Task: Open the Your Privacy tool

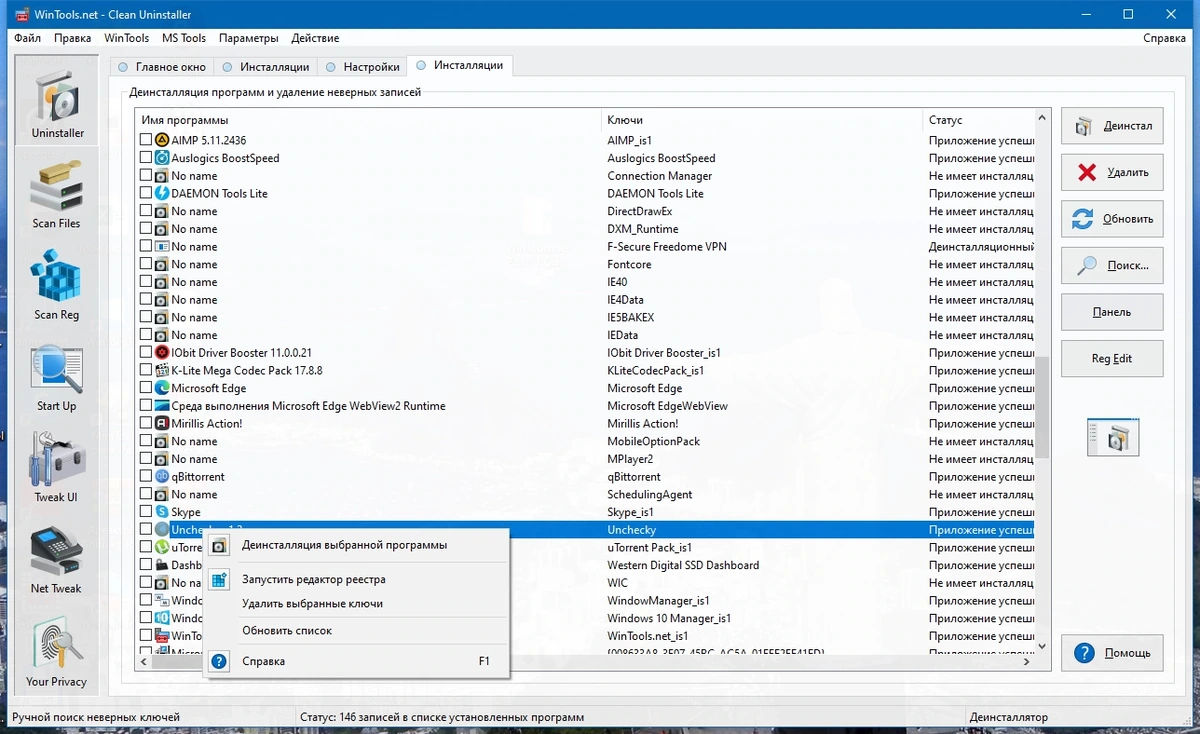Action: pyautogui.click(x=56, y=653)
